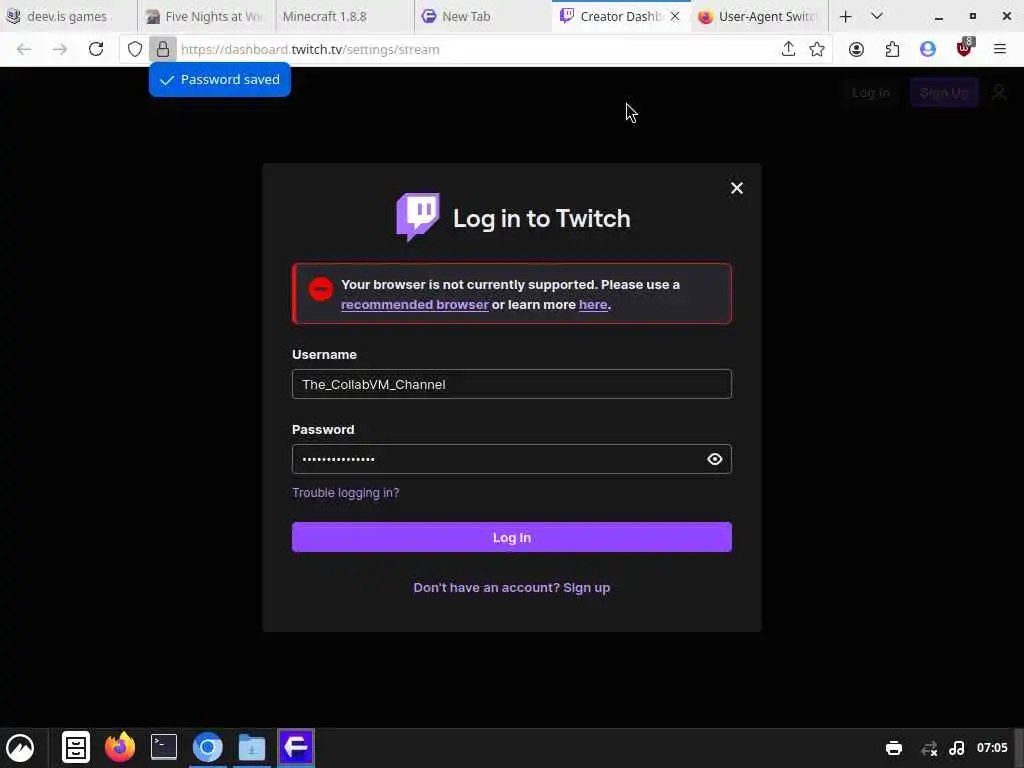
Task: Switch to the New Tab tab
Action: coord(483,16)
